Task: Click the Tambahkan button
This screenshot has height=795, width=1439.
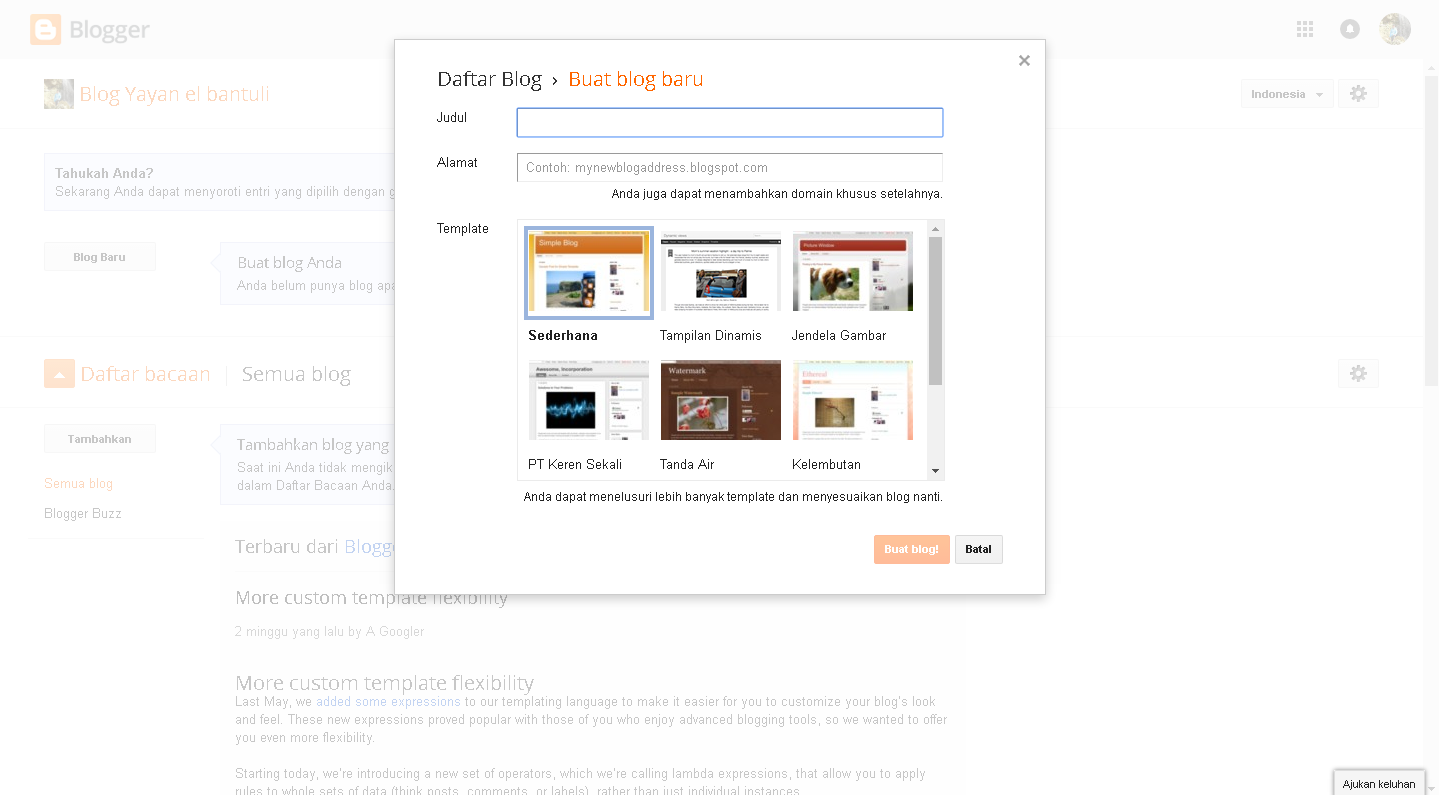Action: point(100,439)
